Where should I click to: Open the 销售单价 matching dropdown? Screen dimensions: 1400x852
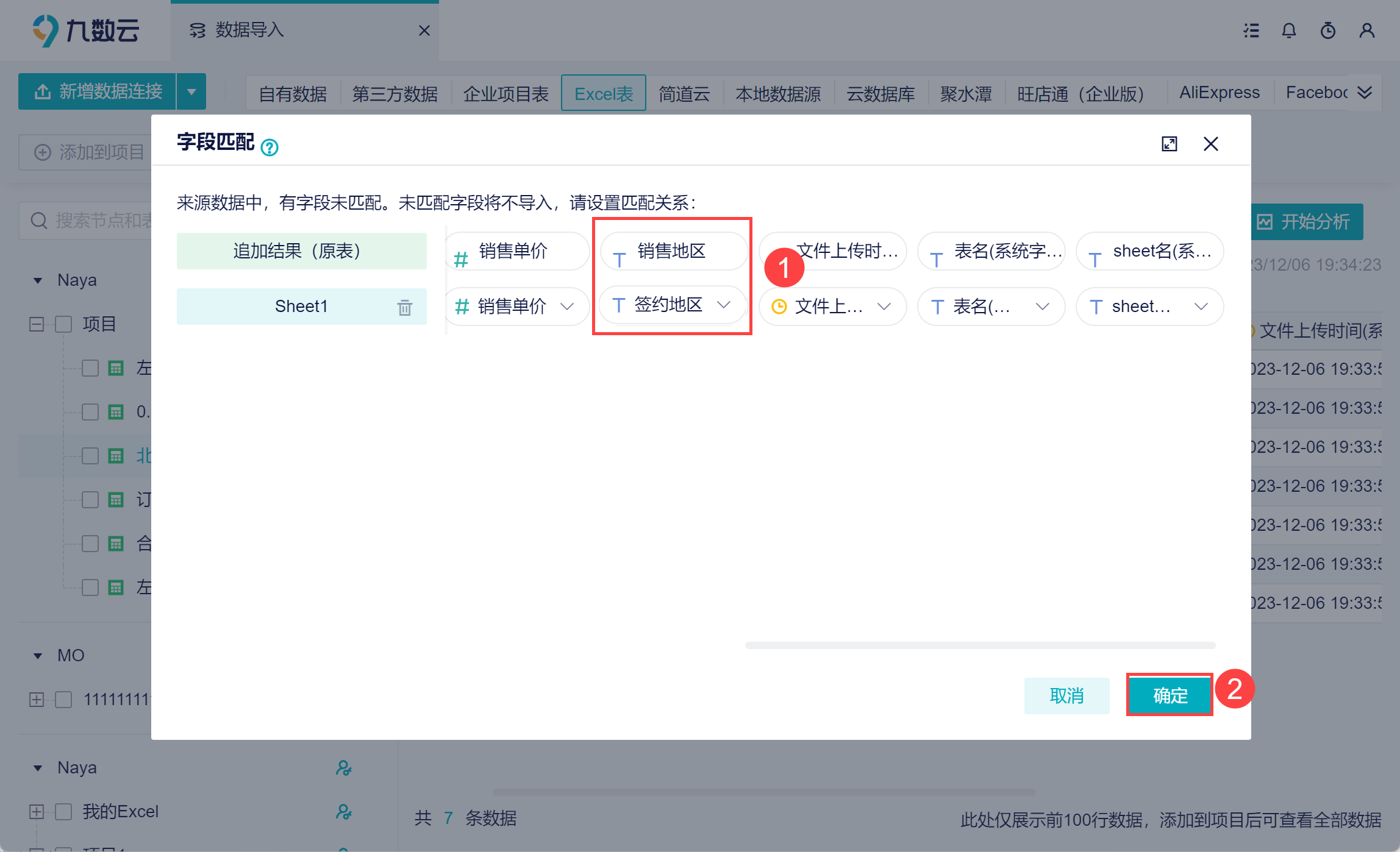pos(566,306)
